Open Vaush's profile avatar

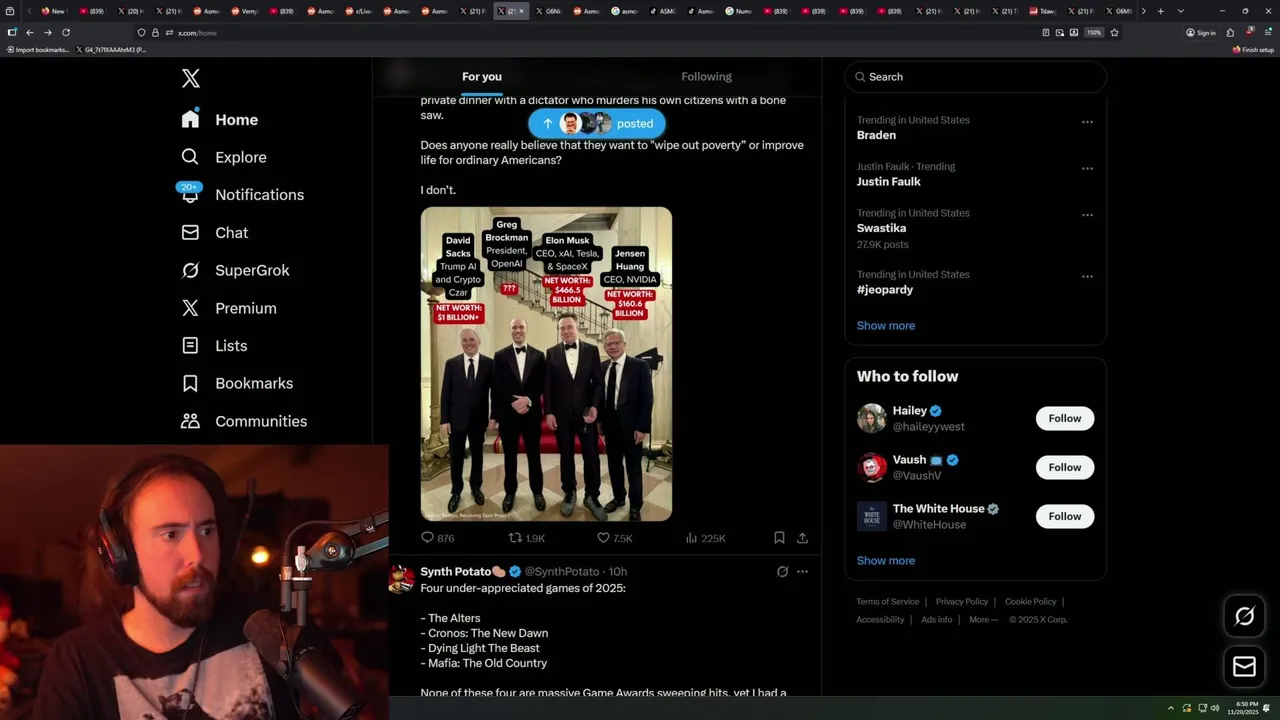872,468
